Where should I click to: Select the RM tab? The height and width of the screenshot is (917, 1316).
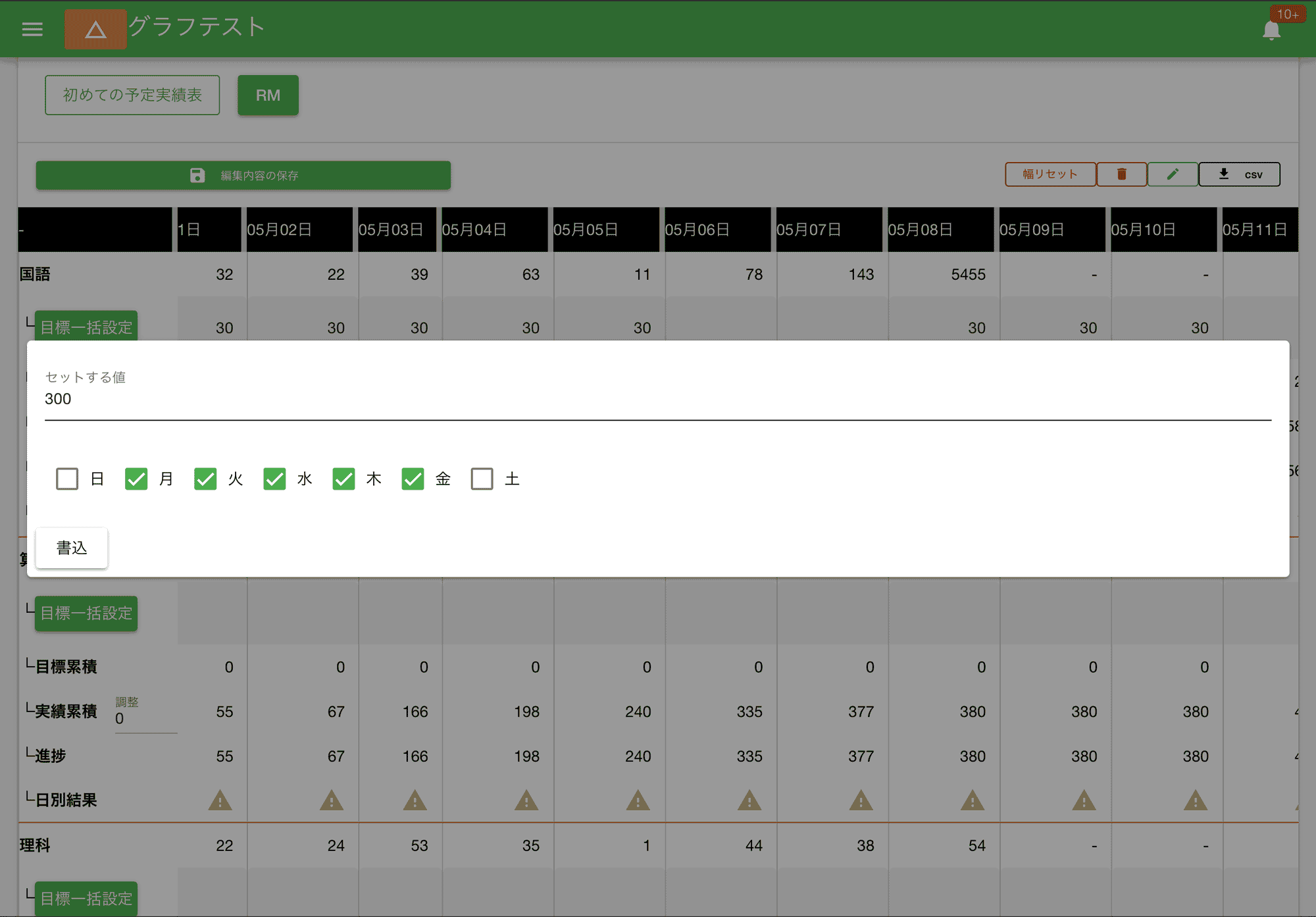coord(268,95)
